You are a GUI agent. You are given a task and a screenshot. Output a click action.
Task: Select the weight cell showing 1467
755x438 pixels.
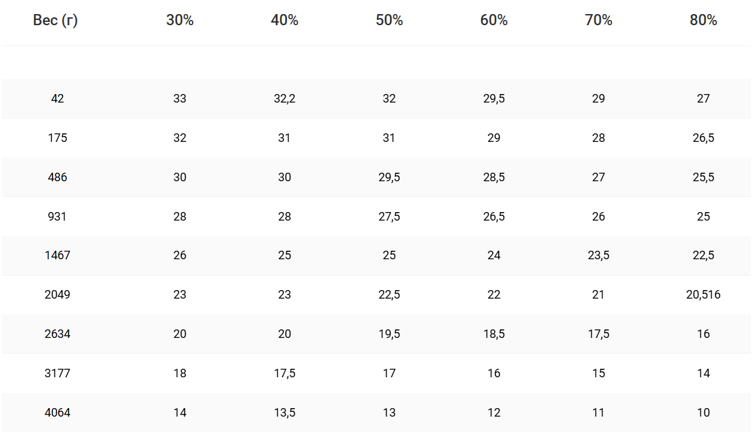pyautogui.click(x=57, y=255)
